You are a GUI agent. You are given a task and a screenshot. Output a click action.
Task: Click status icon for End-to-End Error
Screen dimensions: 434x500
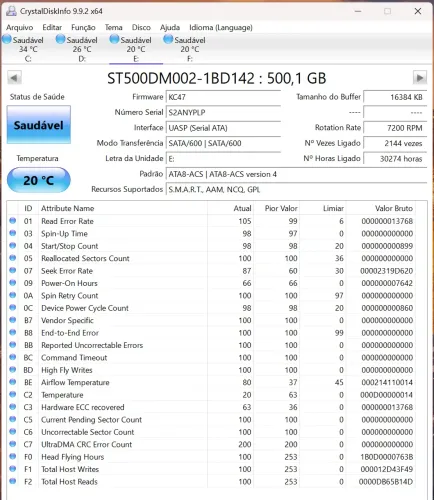click(13, 332)
